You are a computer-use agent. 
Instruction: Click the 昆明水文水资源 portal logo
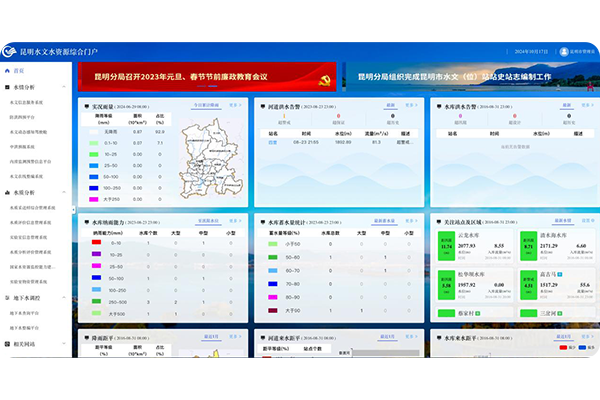[12, 50]
